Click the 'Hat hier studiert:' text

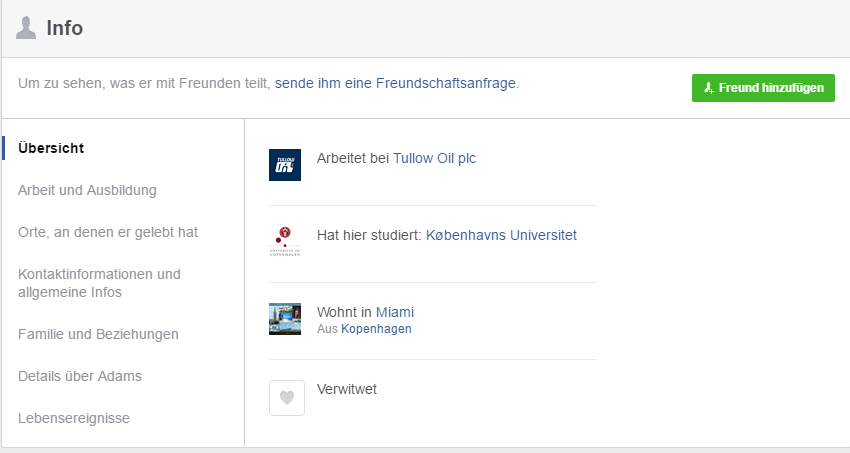tap(369, 235)
